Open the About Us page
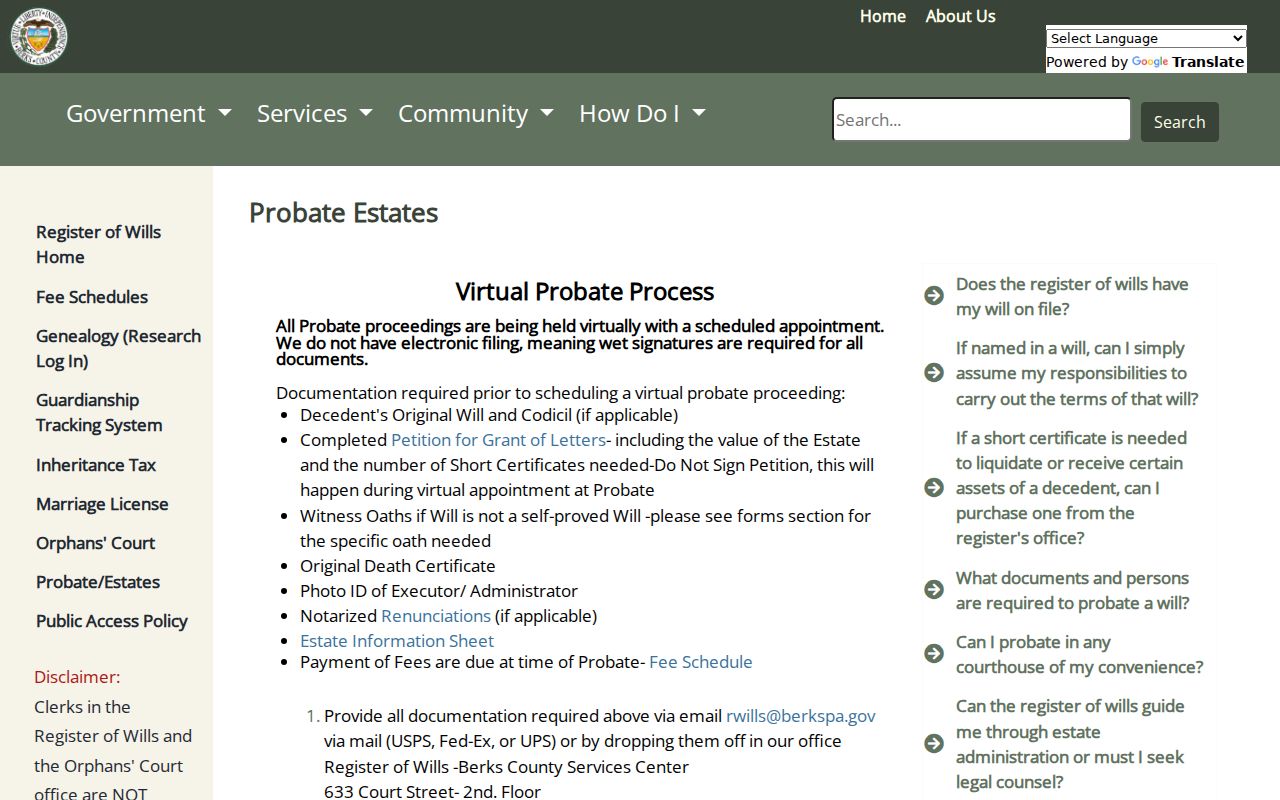This screenshot has width=1280, height=800. (960, 16)
